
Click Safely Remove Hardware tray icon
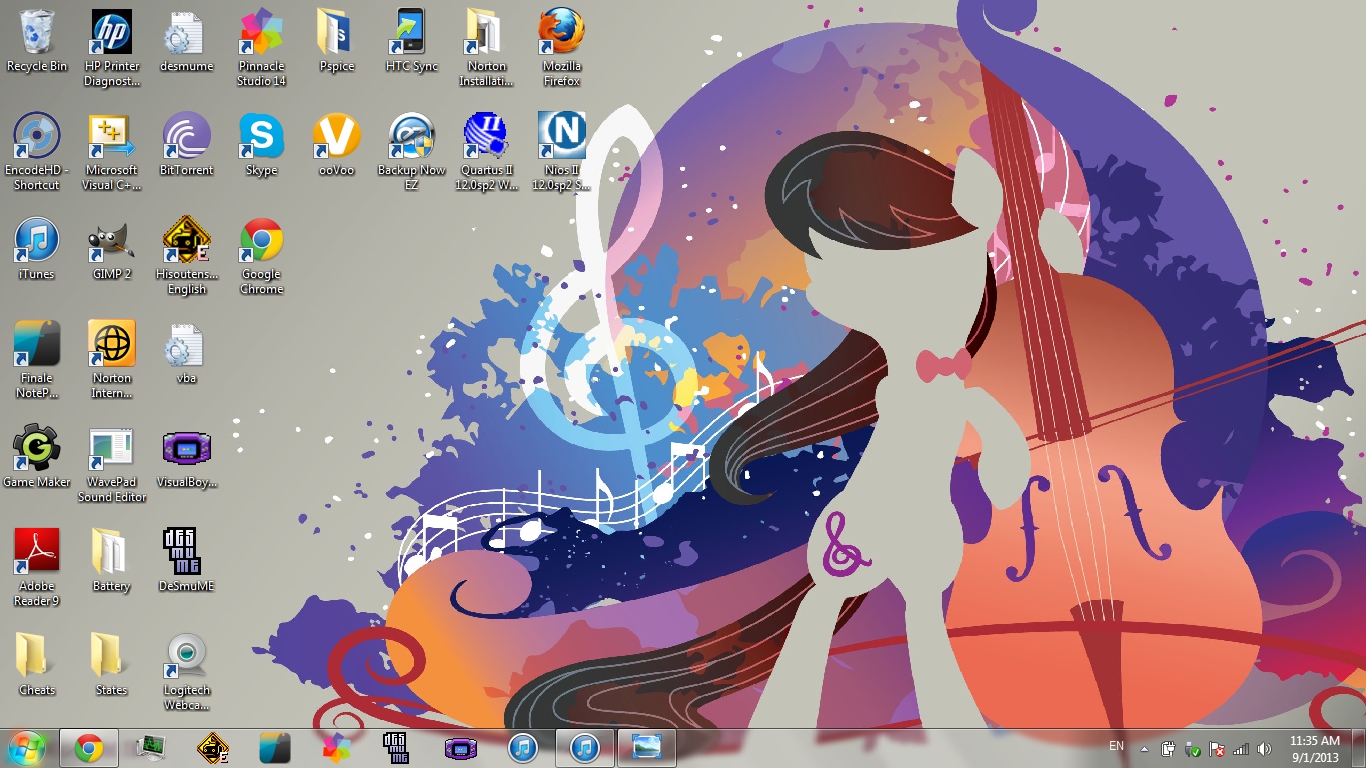click(x=1193, y=748)
